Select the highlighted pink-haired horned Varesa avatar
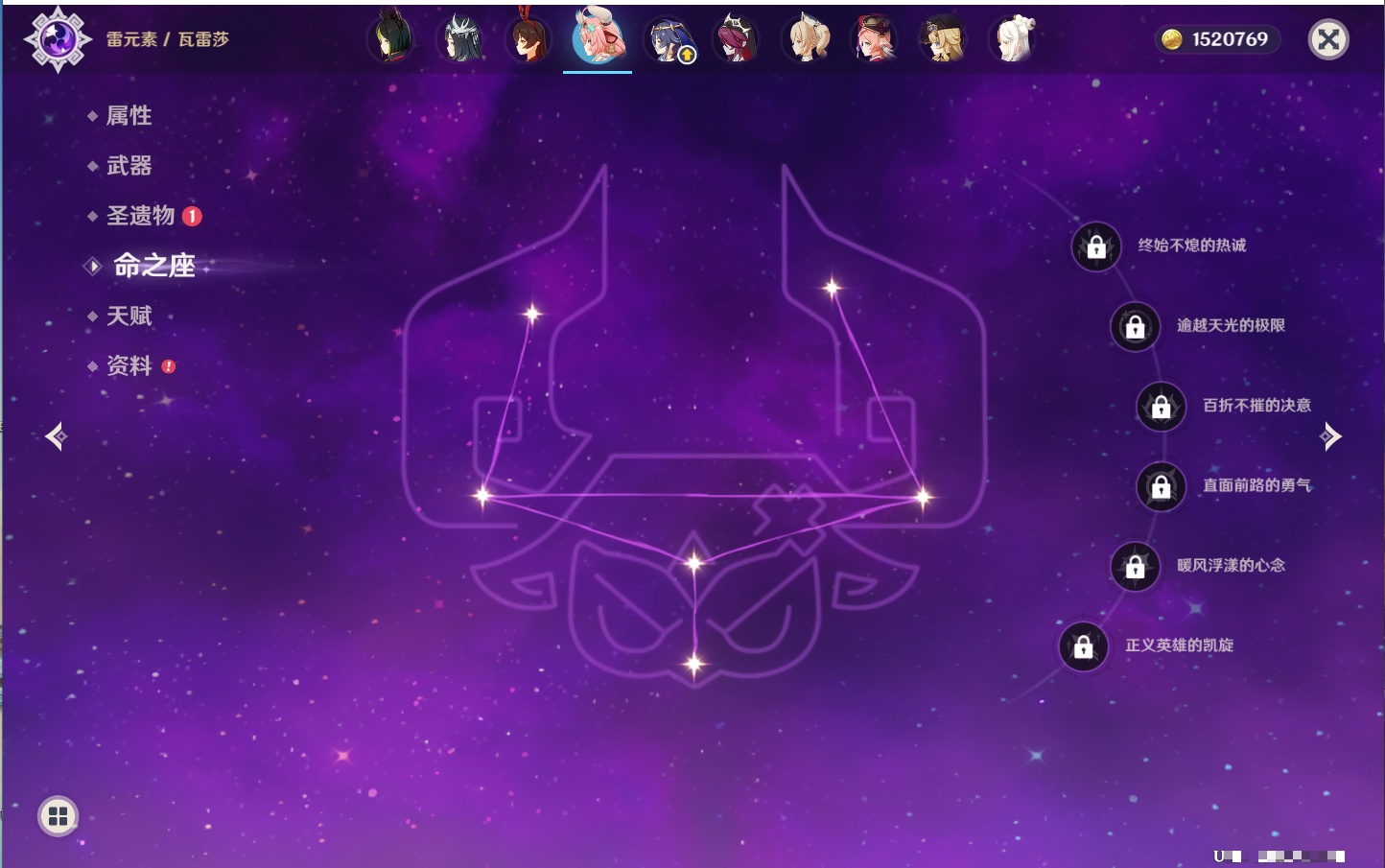1385x868 pixels. [598, 36]
